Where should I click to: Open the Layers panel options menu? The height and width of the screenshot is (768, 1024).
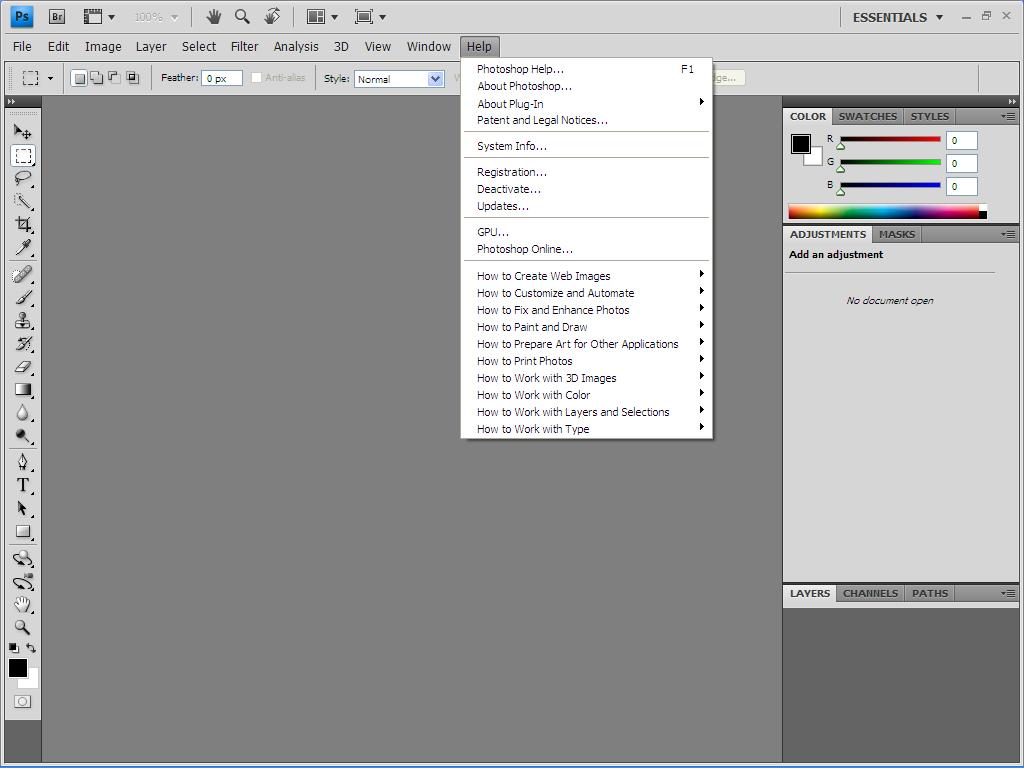point(1008,593)
